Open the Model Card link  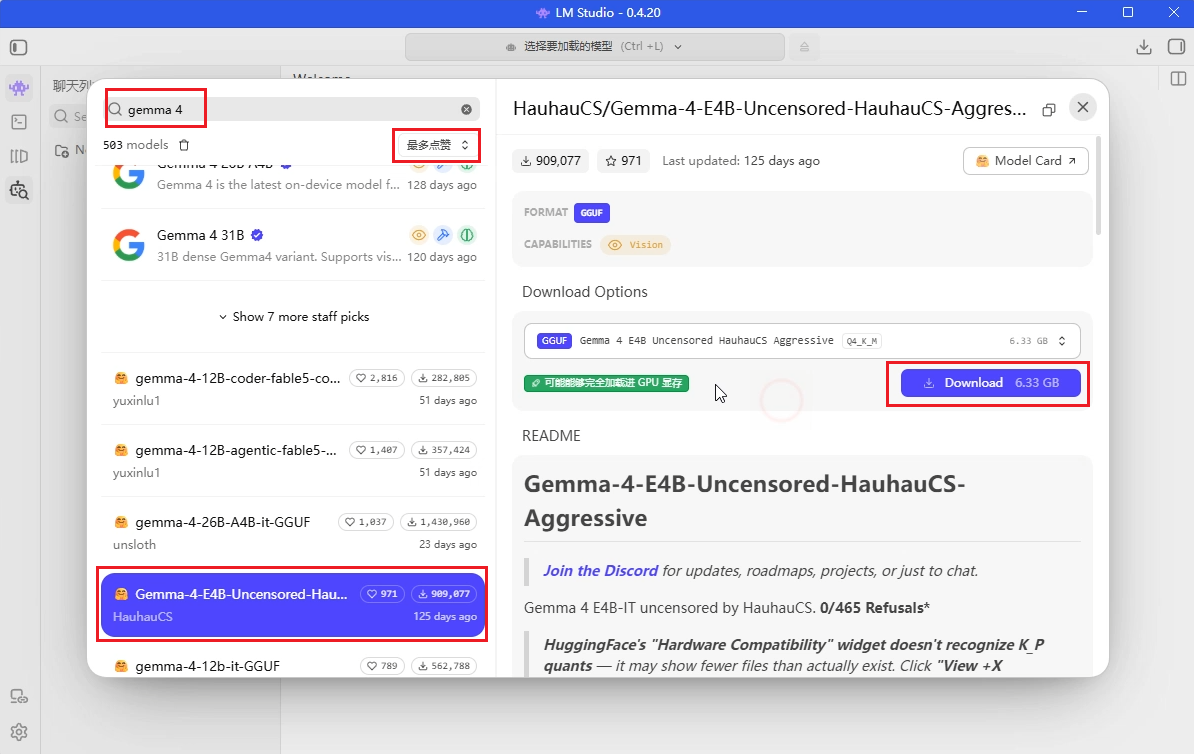coord(1025,161)
